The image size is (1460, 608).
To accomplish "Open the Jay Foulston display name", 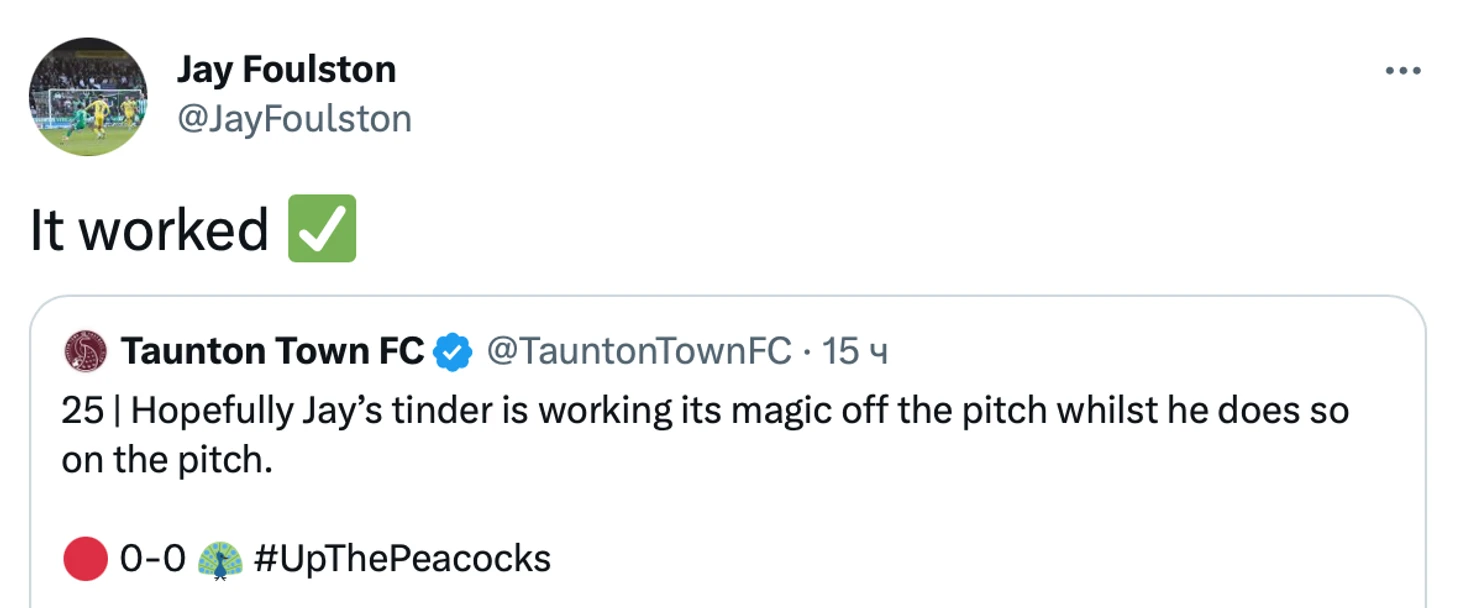I will tap(286, 70).
